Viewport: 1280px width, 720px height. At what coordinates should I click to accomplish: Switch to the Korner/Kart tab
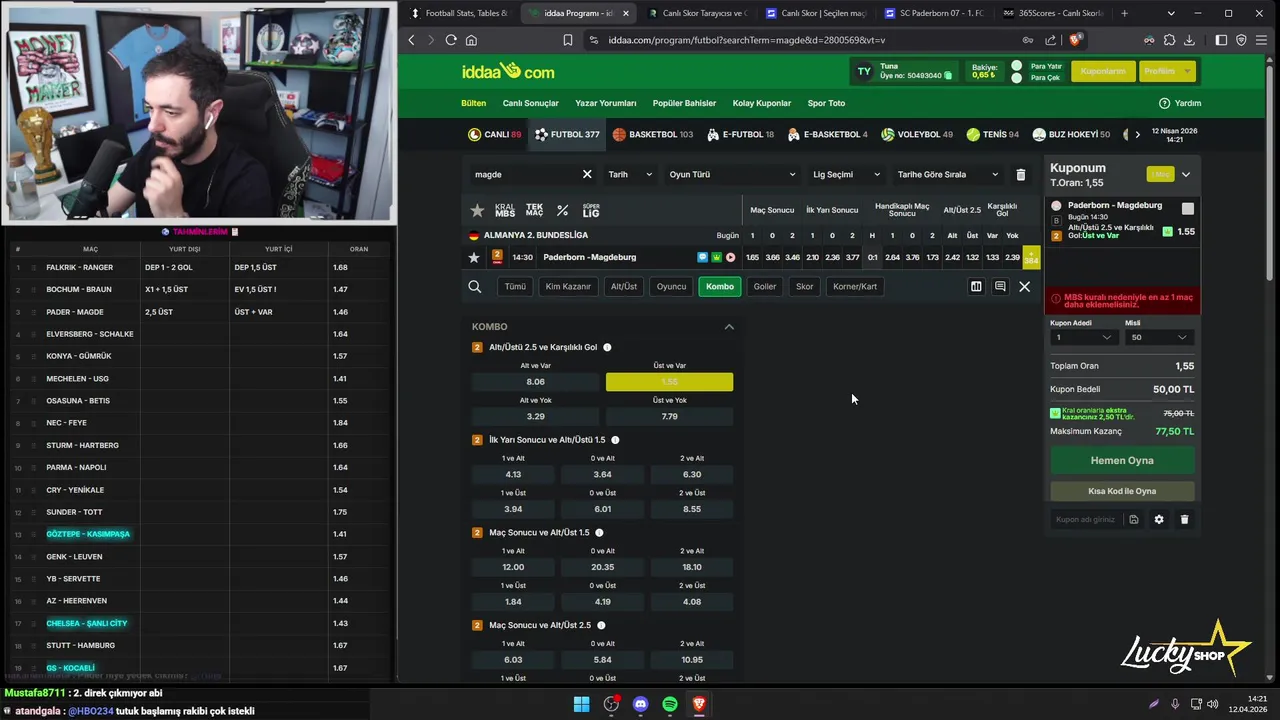pos(855,287)
